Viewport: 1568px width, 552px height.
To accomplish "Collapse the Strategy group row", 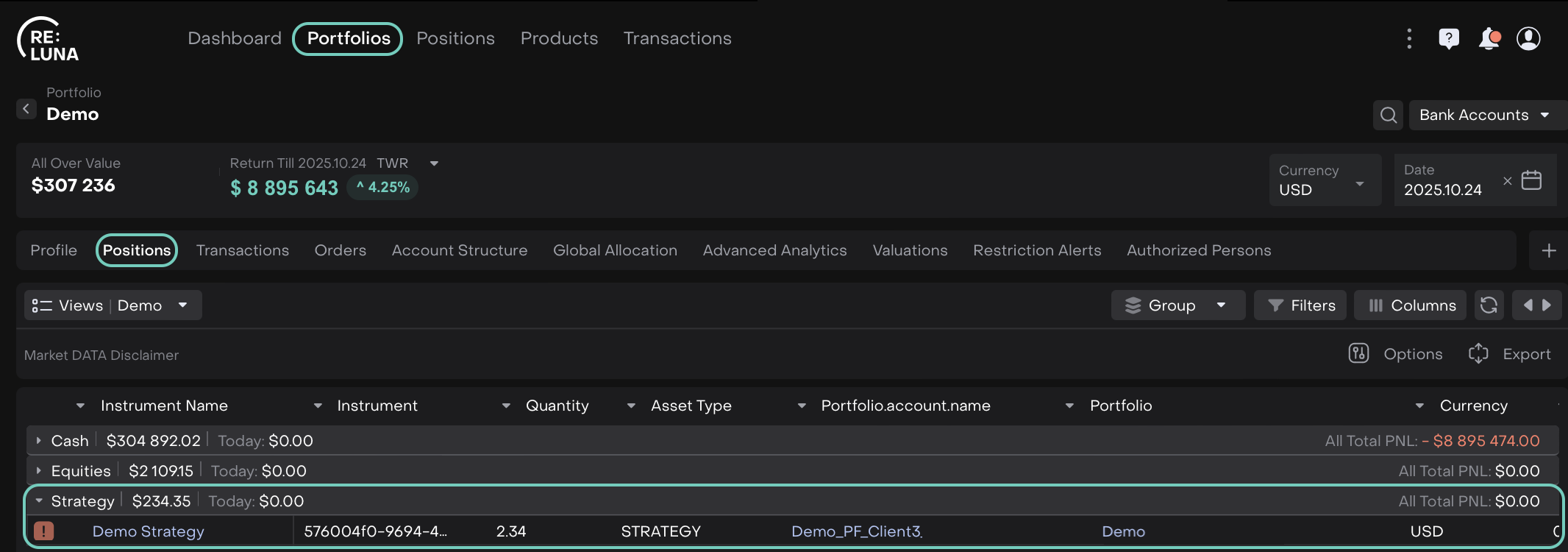I will pyautogui.click(x=39, y=501).
